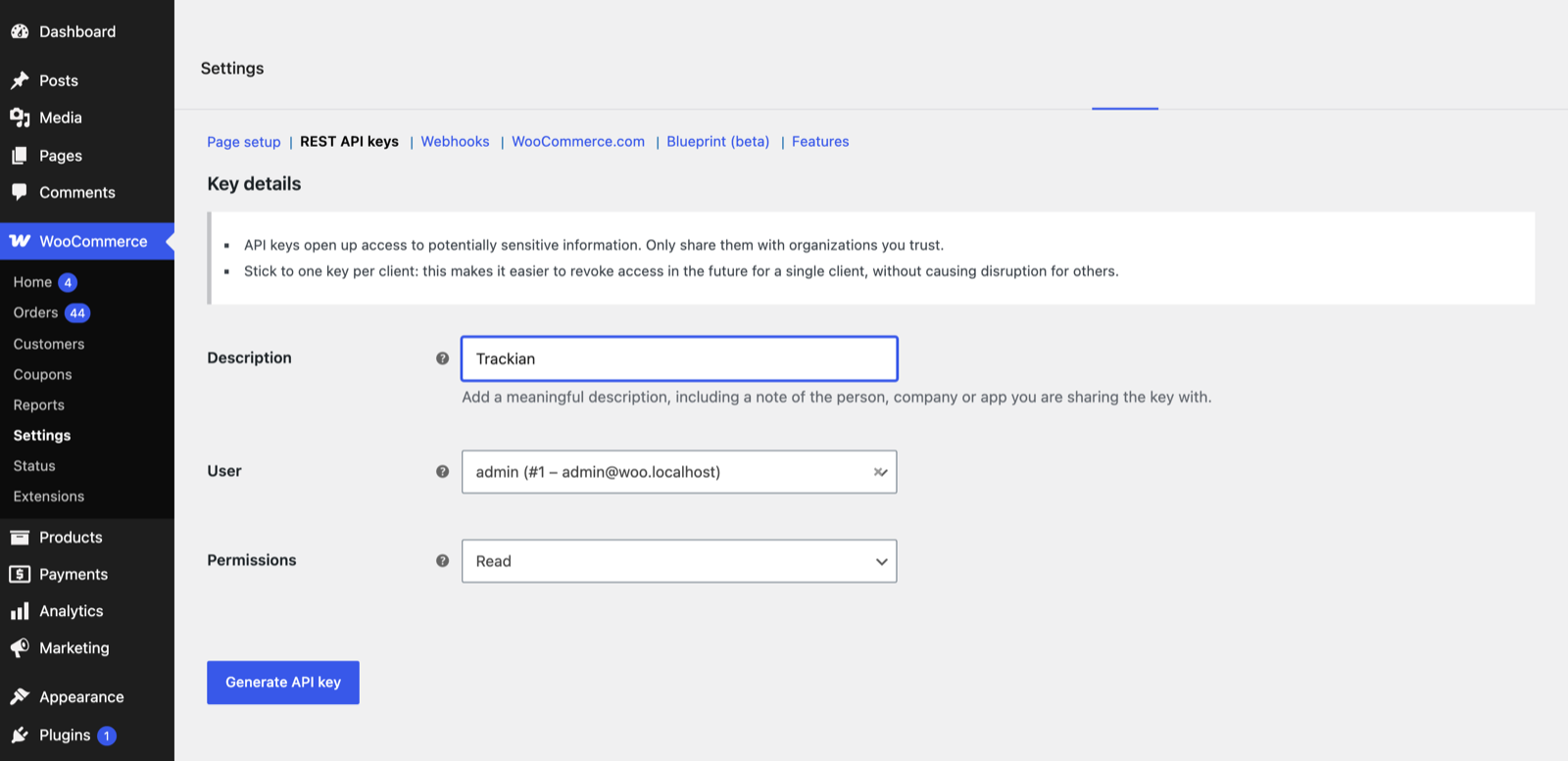The image size is (1568, 761).
Task: Click the Pages icon in sidebar
Action: (x=20, y=156)
